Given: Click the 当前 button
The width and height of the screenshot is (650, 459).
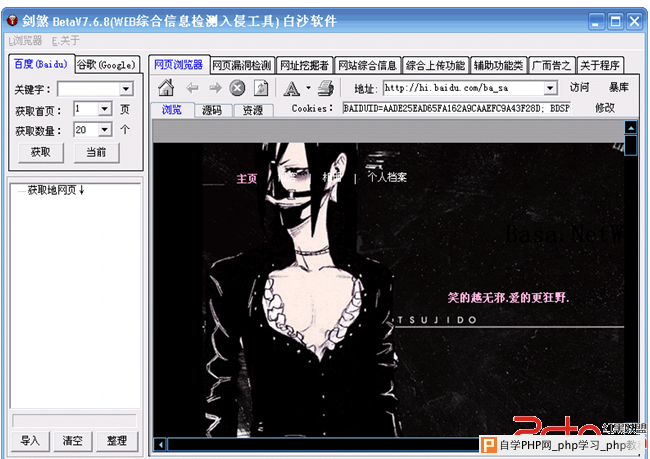Looking at the screenshot, I should (x=96, y=152).
